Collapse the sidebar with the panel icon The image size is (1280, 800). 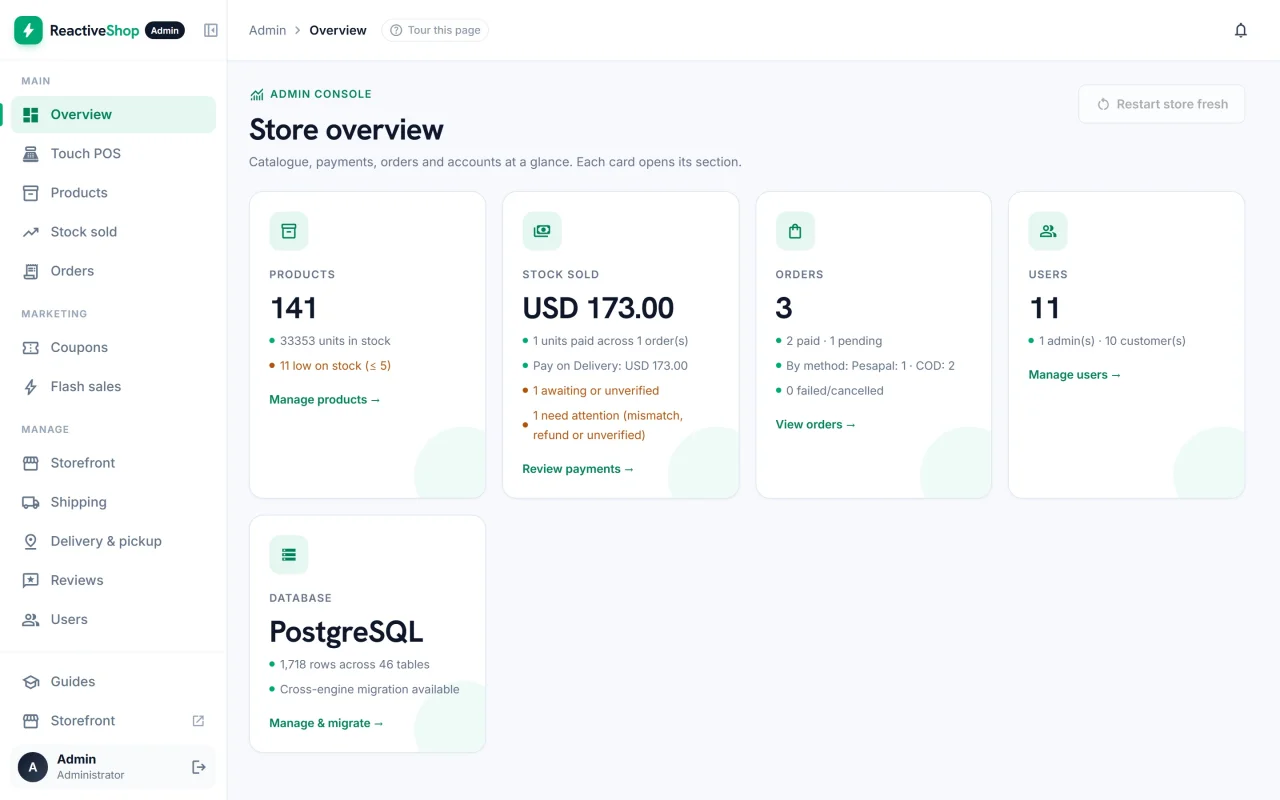coord(211,30)
